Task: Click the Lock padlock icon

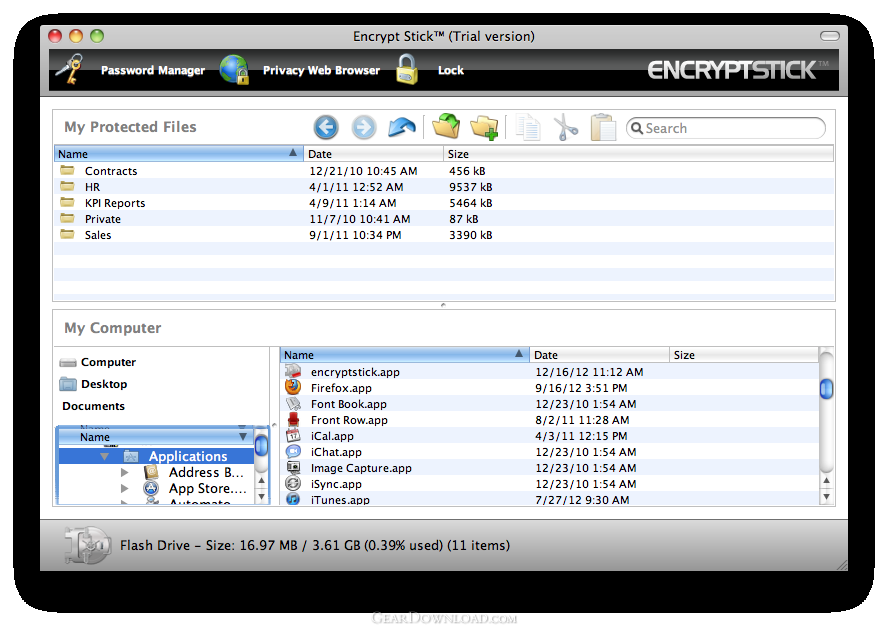Action: click(x=407, y=69)
